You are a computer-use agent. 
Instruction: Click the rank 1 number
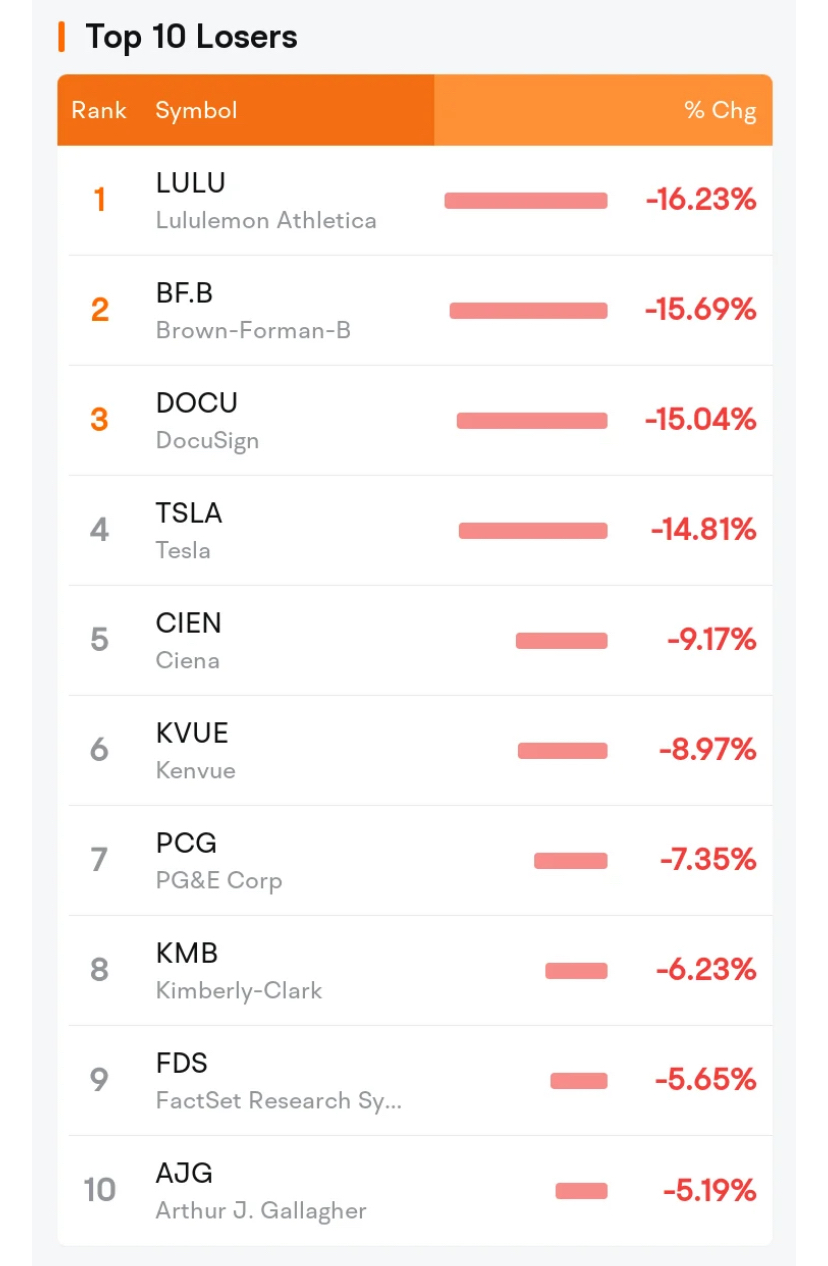click(99, 200)
